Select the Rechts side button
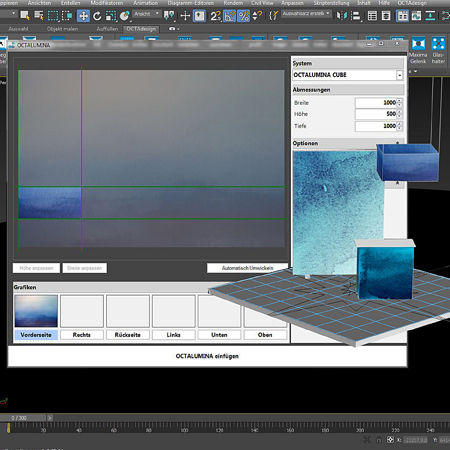The height and width of the screenshot is (450, 450). (x=82, y=335)
